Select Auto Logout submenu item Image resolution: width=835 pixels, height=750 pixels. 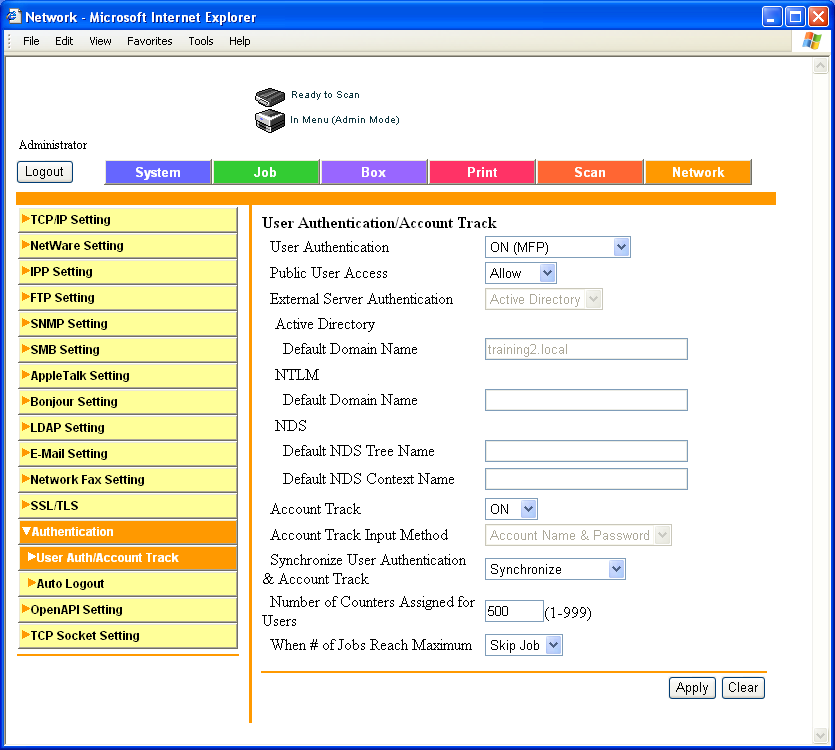128,584
